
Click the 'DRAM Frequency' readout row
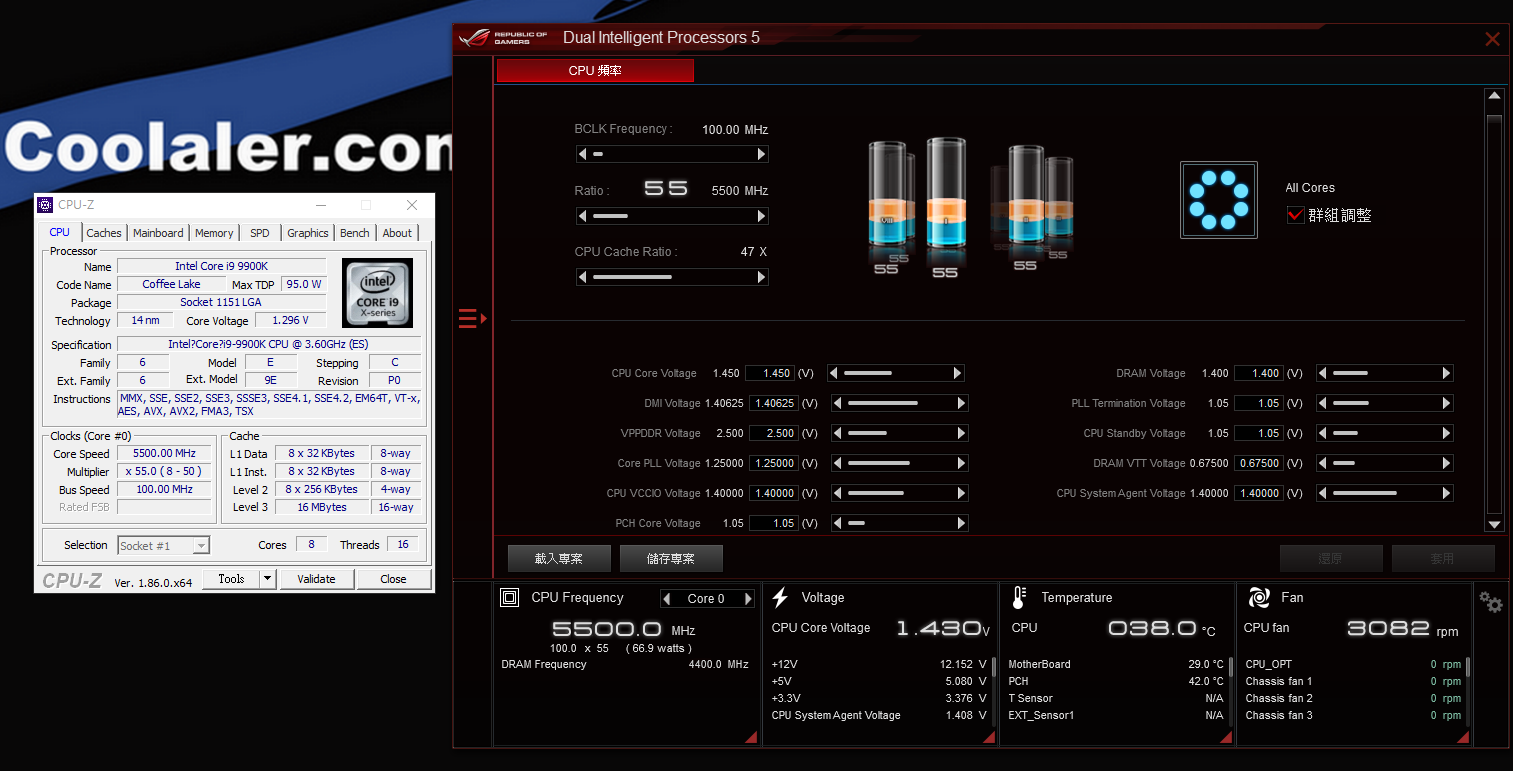(x=625, y=664)
